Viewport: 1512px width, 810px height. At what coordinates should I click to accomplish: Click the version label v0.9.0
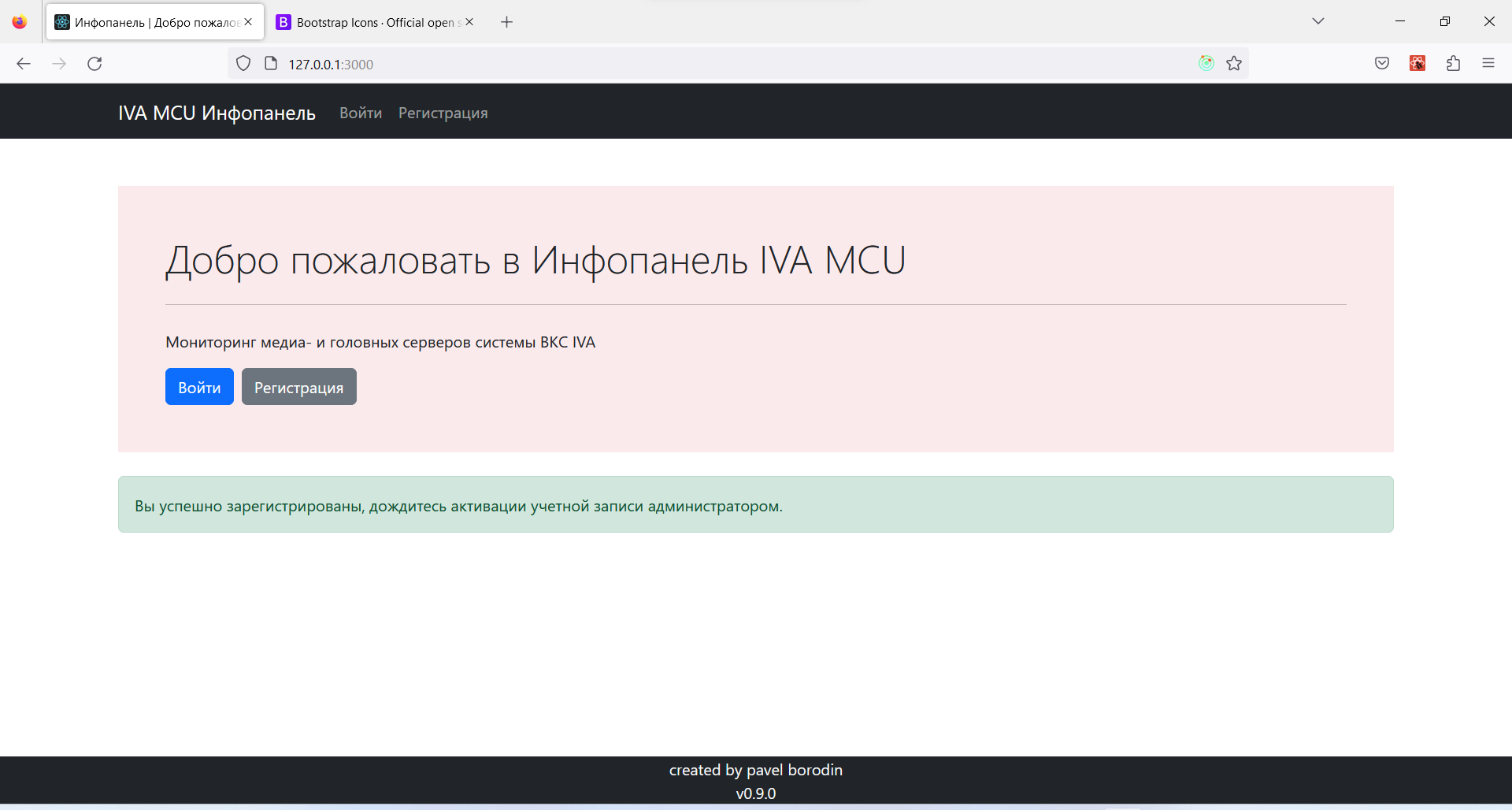(x=756, y=793)
